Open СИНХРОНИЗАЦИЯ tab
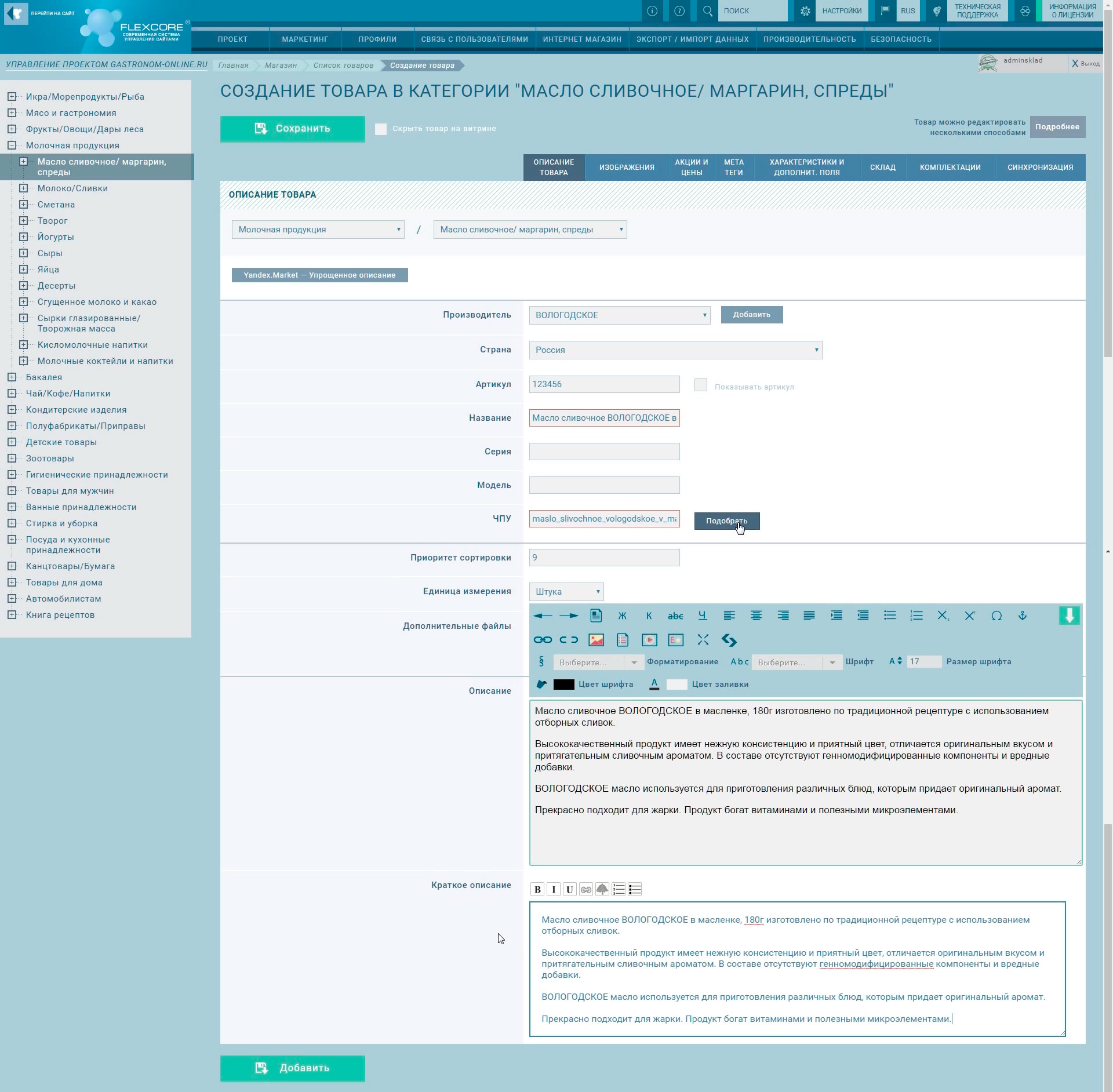This screenshot has width=1113, height=1092. [1040, 168]
